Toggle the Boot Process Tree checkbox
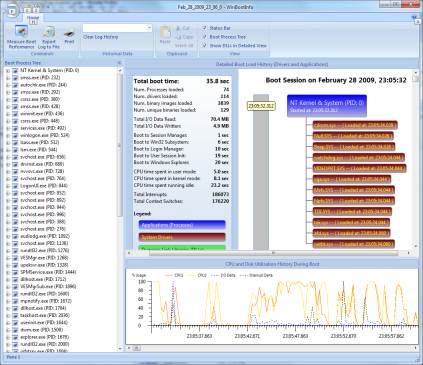Image resolution: width=423 pixels, height=365 pixels. [x=205, y=37]
